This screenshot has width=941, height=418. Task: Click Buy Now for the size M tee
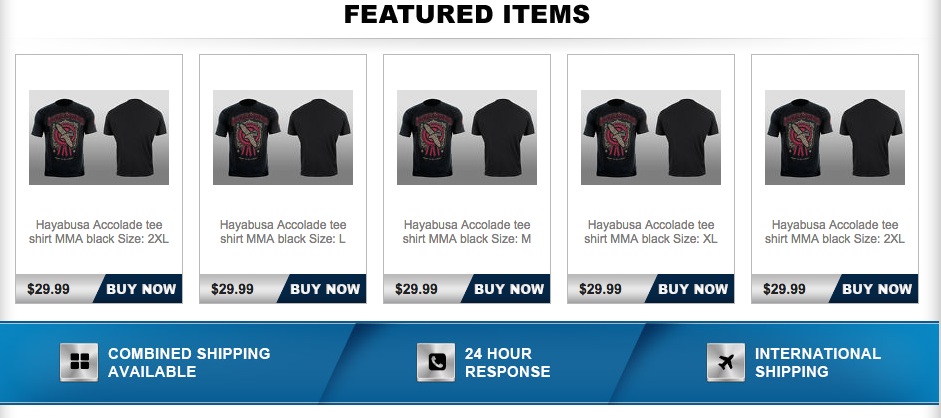(508, 289)
